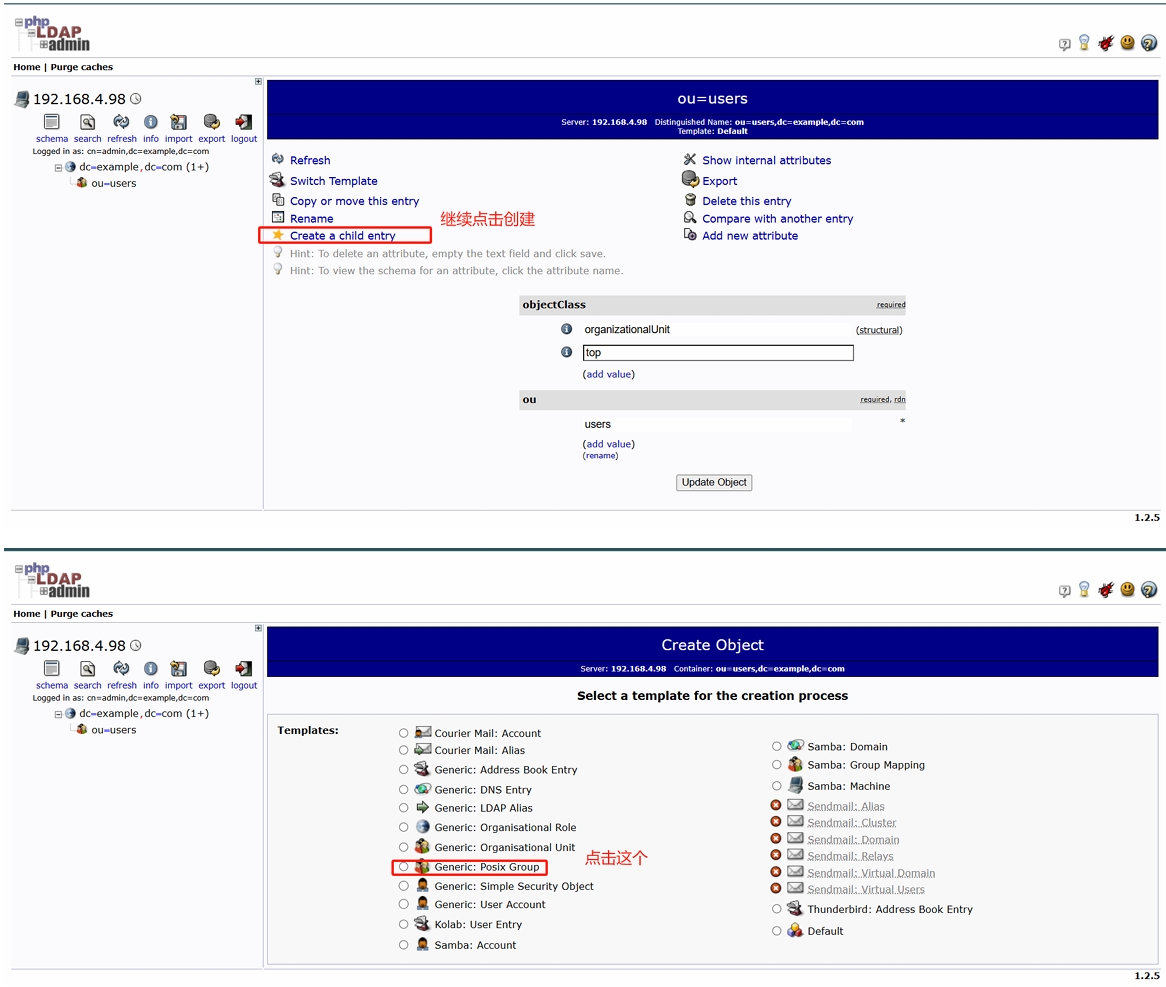
Task: Click the objectClass text field containing top
Action: point(718,352)
